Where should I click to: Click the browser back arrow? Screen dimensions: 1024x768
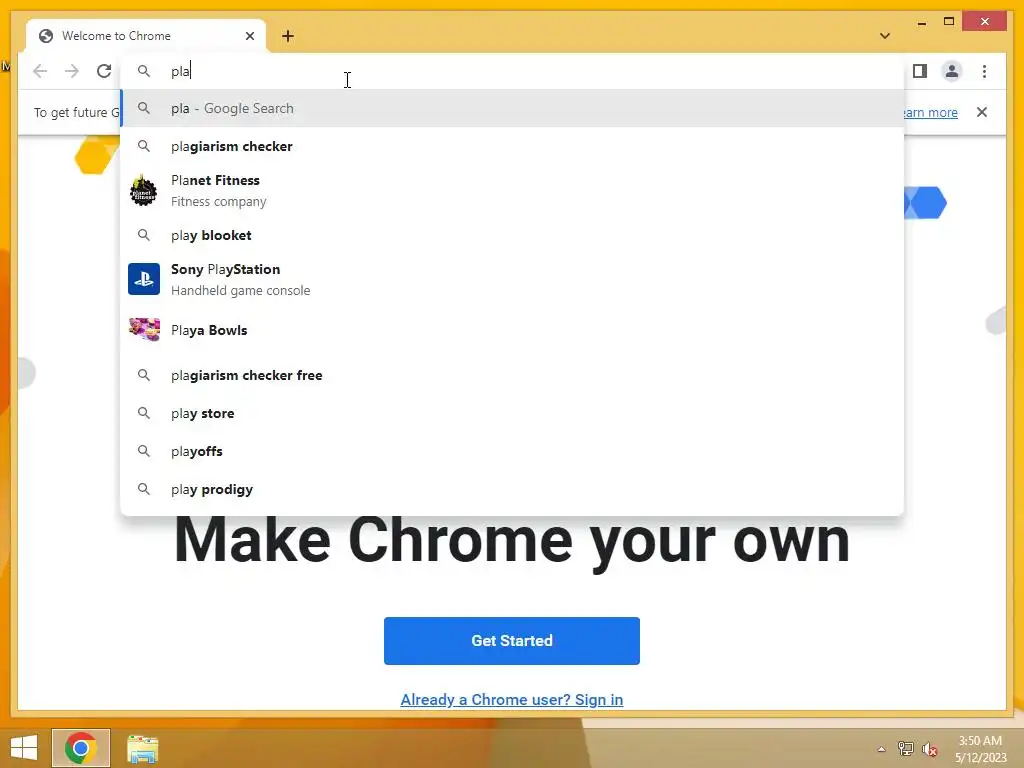(x=40, y=71)
